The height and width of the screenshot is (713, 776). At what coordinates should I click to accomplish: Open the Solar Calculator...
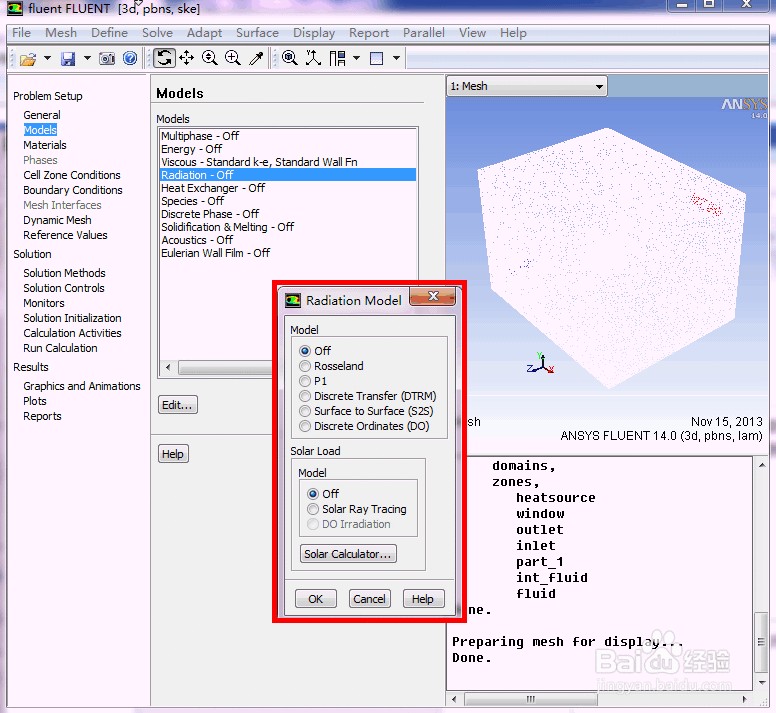348,554
